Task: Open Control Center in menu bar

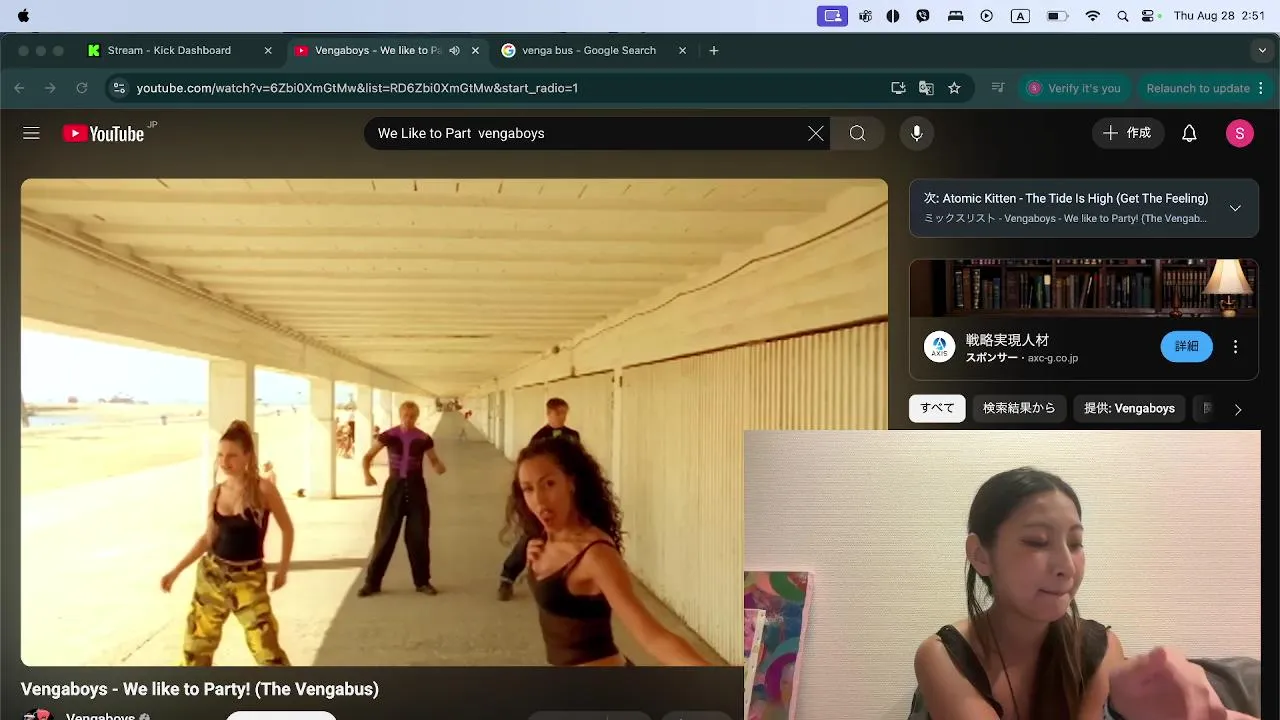Action: click(1148, 16)
